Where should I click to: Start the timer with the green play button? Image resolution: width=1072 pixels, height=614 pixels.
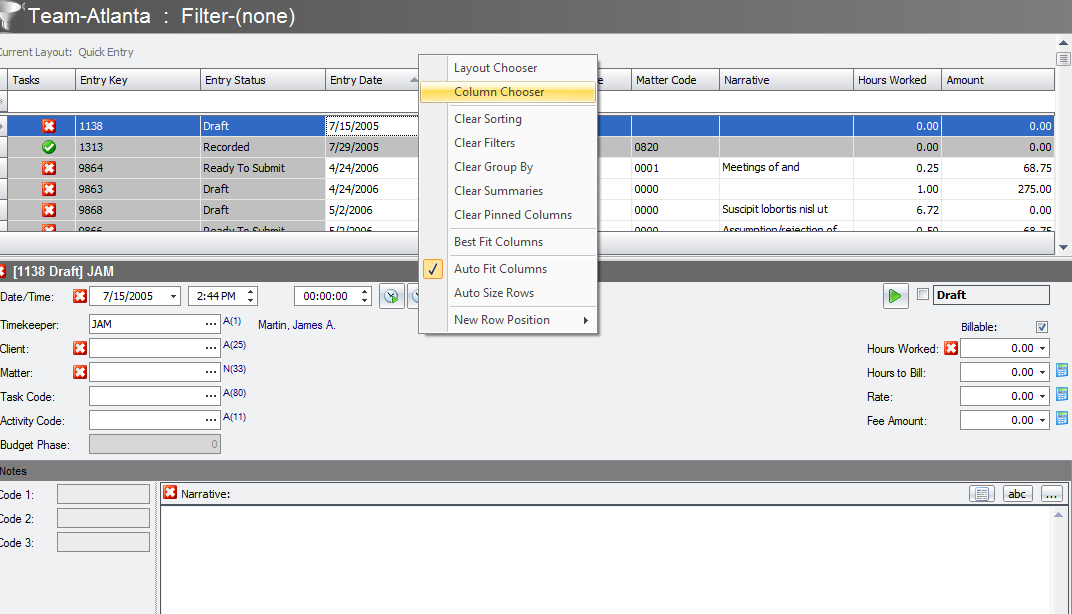(x=895, y=295)
